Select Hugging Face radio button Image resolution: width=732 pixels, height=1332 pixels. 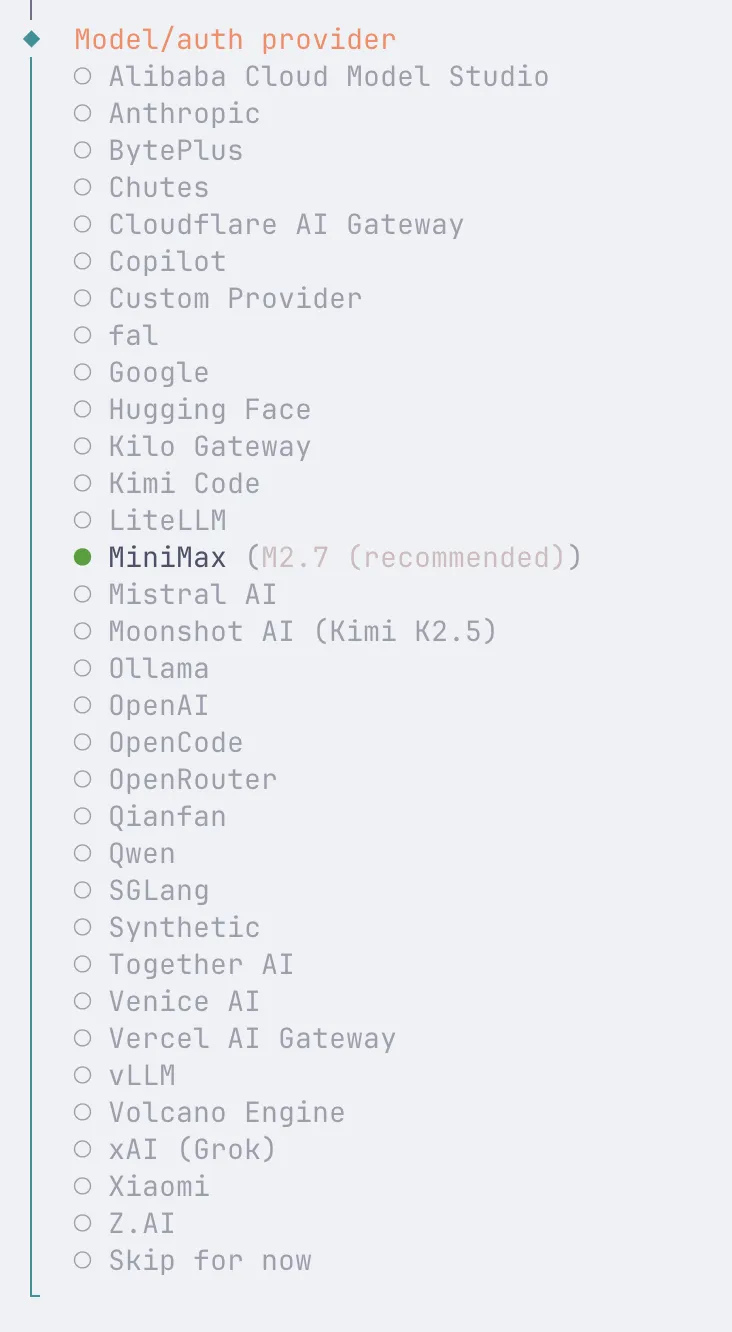[x=83, y=410]
